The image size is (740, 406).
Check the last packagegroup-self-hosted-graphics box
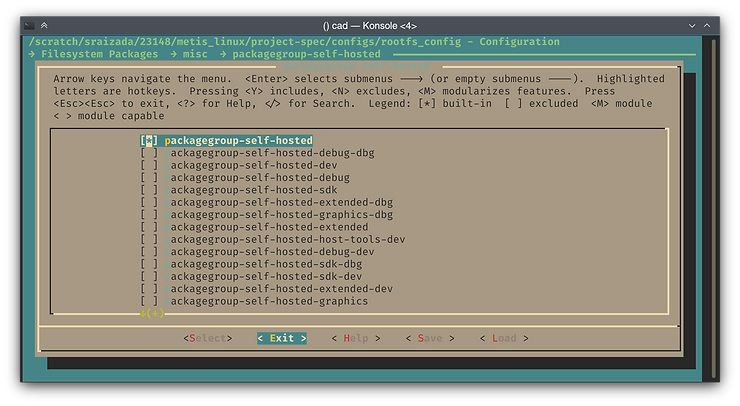[x=149, y=301]
